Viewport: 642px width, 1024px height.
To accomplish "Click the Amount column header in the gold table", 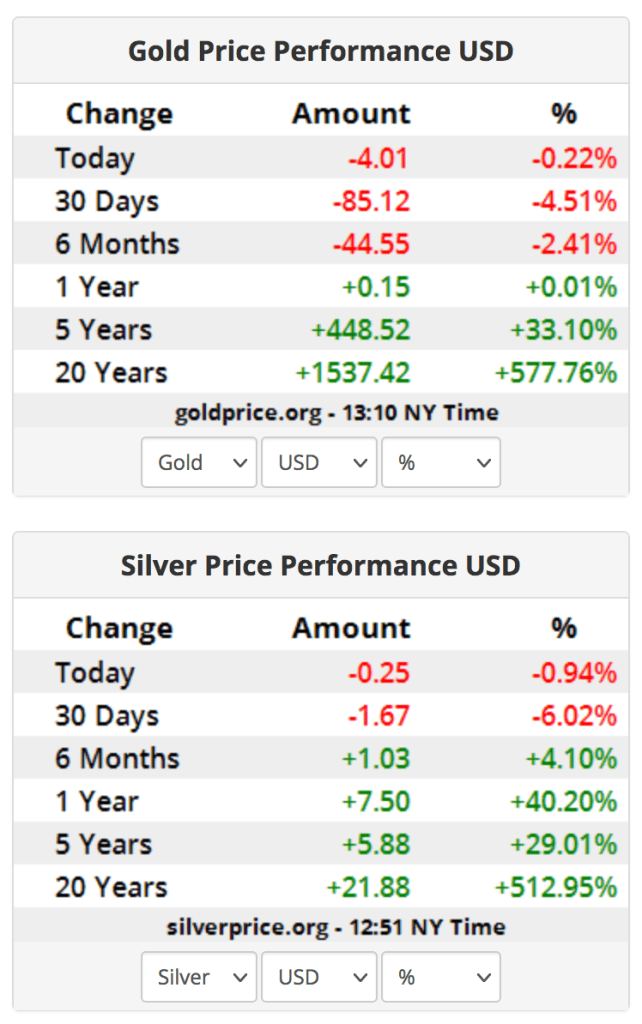I will [x=351, y=114].
